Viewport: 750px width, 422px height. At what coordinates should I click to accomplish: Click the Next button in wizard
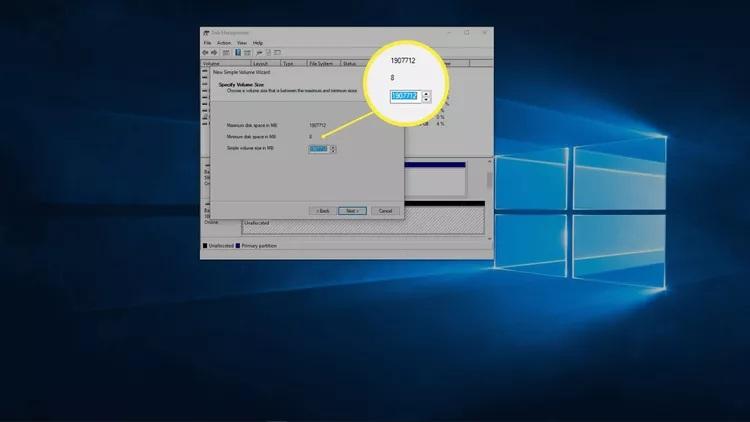coord(350,211)
